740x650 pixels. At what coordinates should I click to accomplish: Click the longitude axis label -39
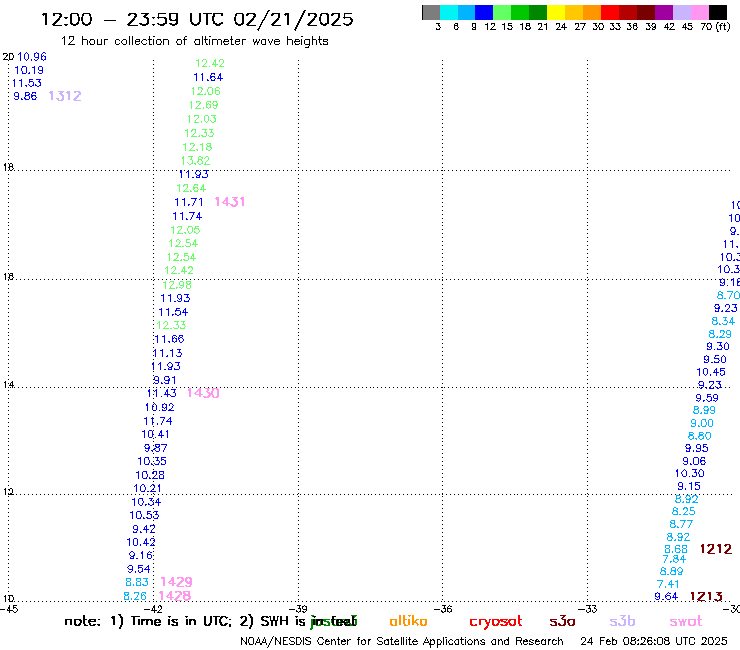(x=299, y=609)
